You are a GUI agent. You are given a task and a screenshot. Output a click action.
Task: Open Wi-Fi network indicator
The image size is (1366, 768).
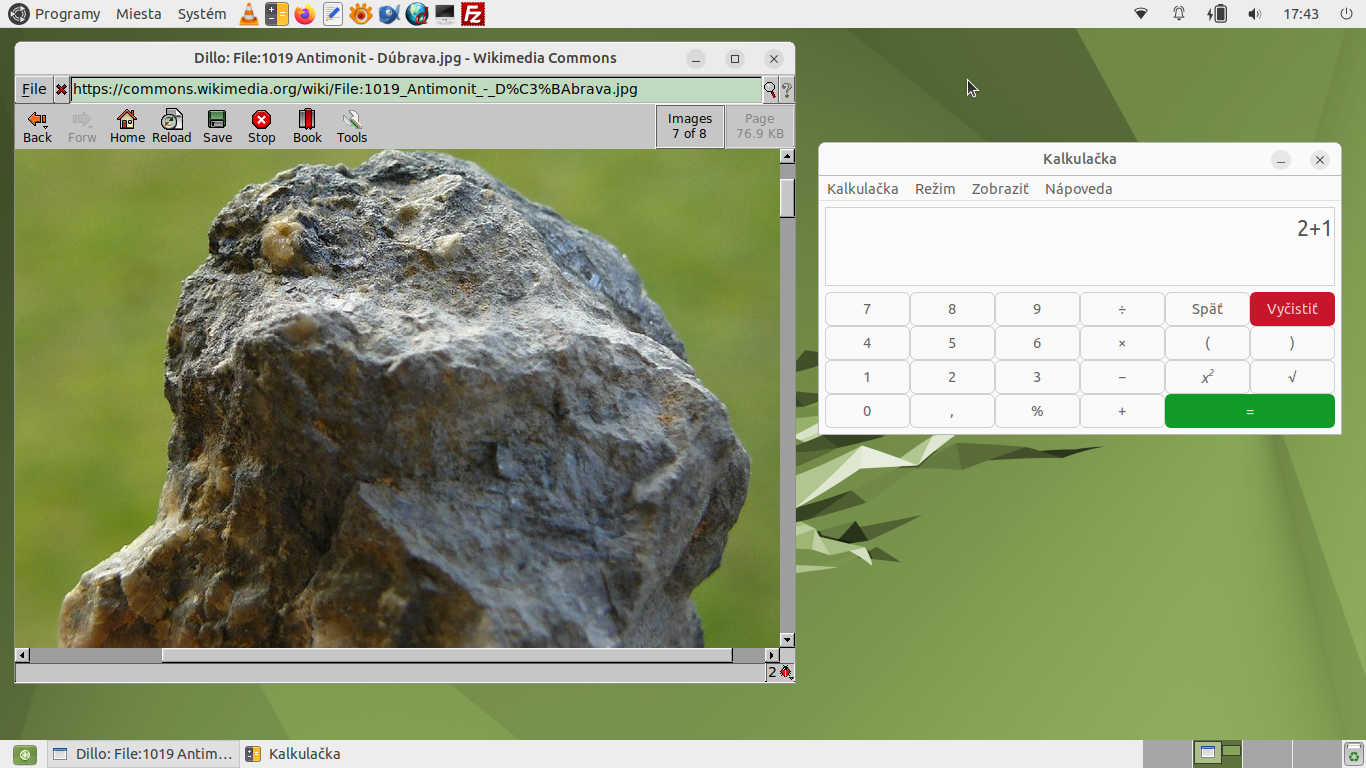coord(1141,14)
